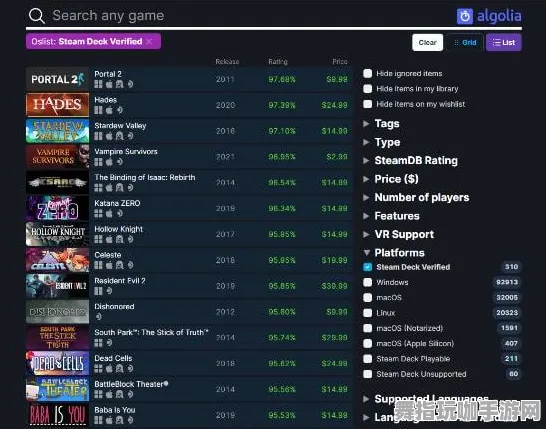The image size is (546, 429).
Task: Clear all filters with Clear button
Action: [x=428, y=42]
